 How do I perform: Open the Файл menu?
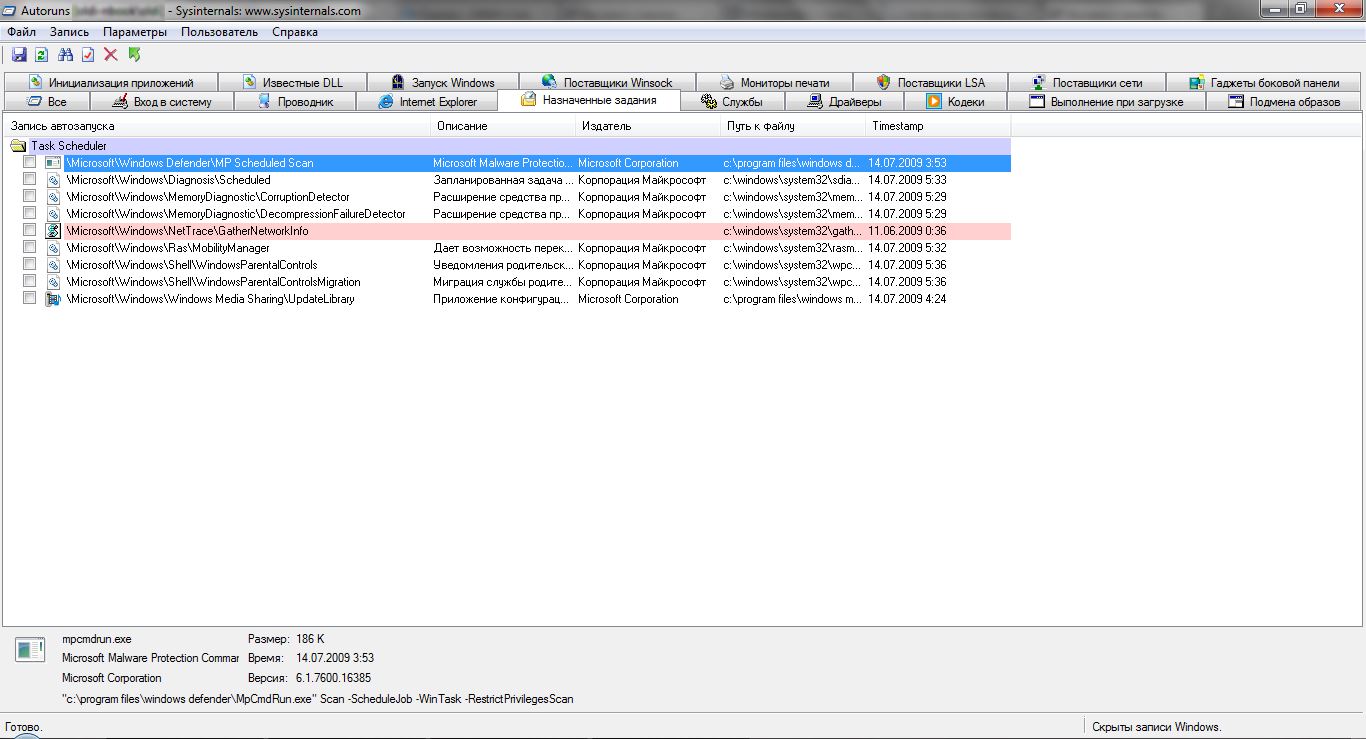point(21,32)
